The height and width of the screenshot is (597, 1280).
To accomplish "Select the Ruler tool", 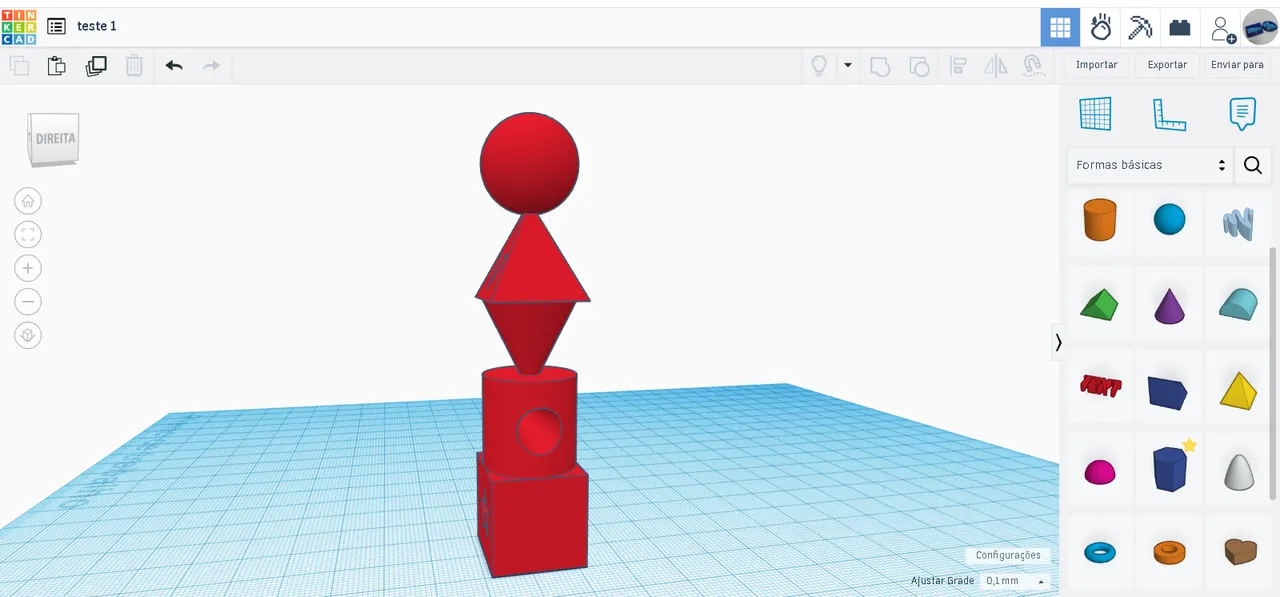I will point(1169,113).
